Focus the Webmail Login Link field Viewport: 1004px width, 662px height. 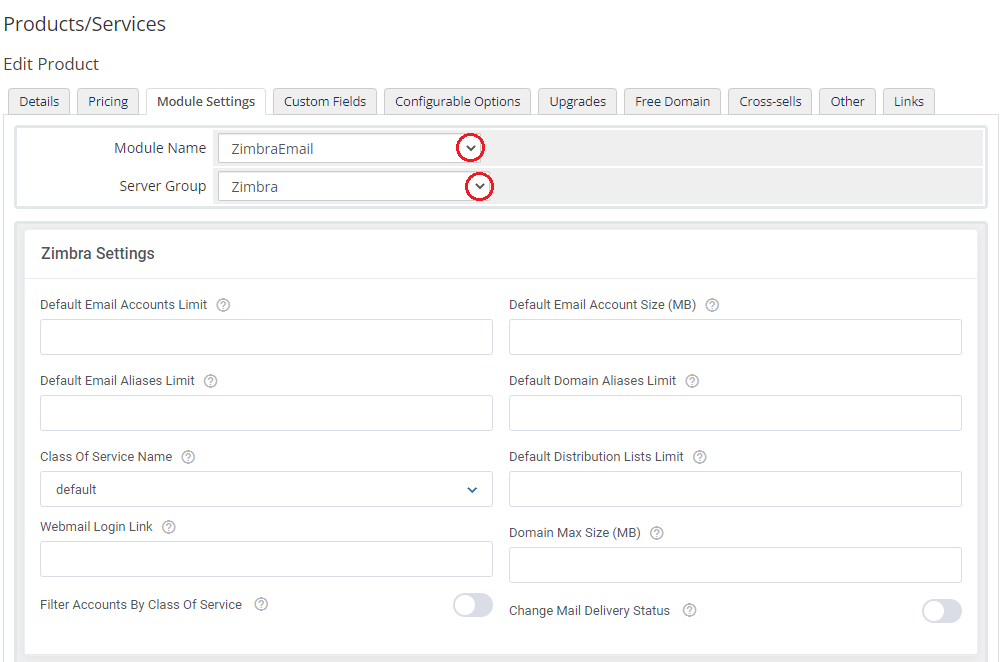pos(266,559)
